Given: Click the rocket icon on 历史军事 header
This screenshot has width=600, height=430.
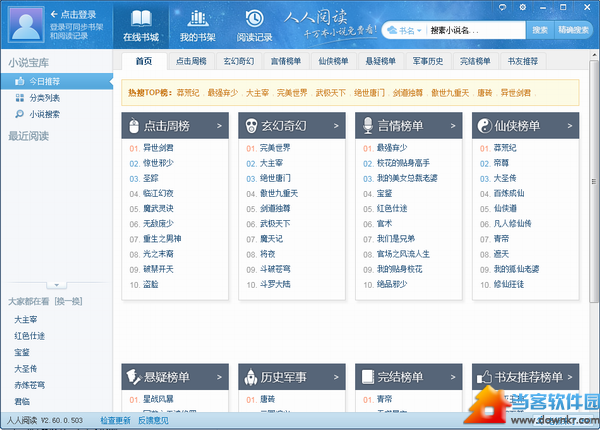Looking at the screenshot, I should (x=251, y=377).
